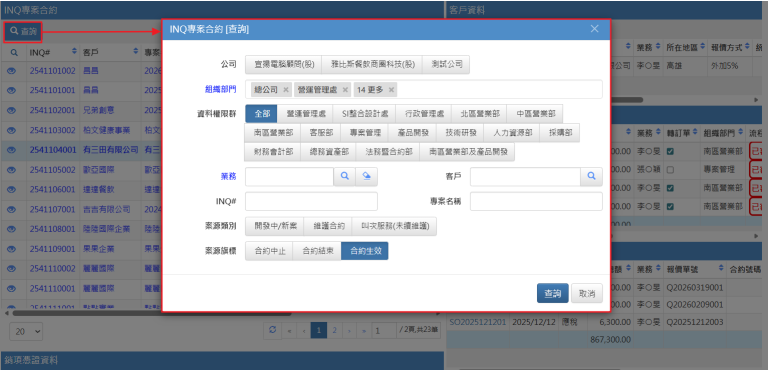Click magnifier lookup icon next to 客戶 field
Image resolution: width=768 pixels, height=370 pixels.
592,176
